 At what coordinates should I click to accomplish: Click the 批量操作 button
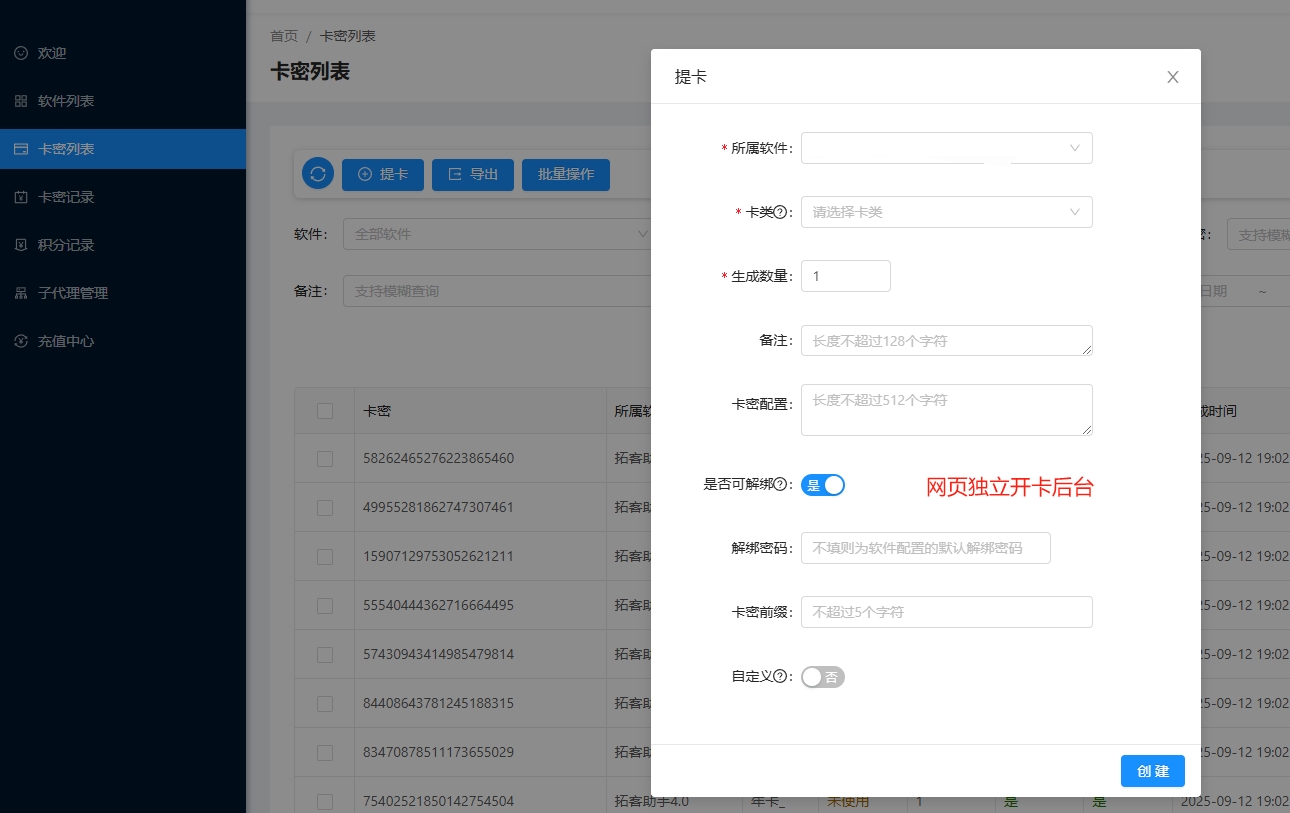(566, 174)
